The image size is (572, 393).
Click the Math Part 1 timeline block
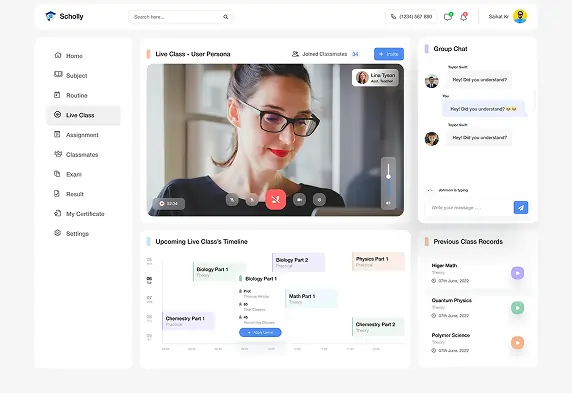pos(311,298)
